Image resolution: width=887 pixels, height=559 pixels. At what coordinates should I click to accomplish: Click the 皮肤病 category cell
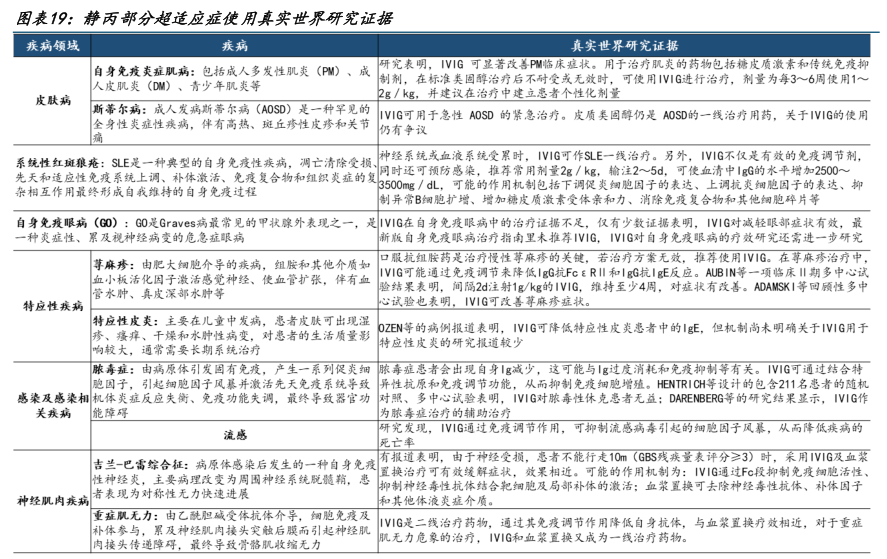click(x=46, y=102)
